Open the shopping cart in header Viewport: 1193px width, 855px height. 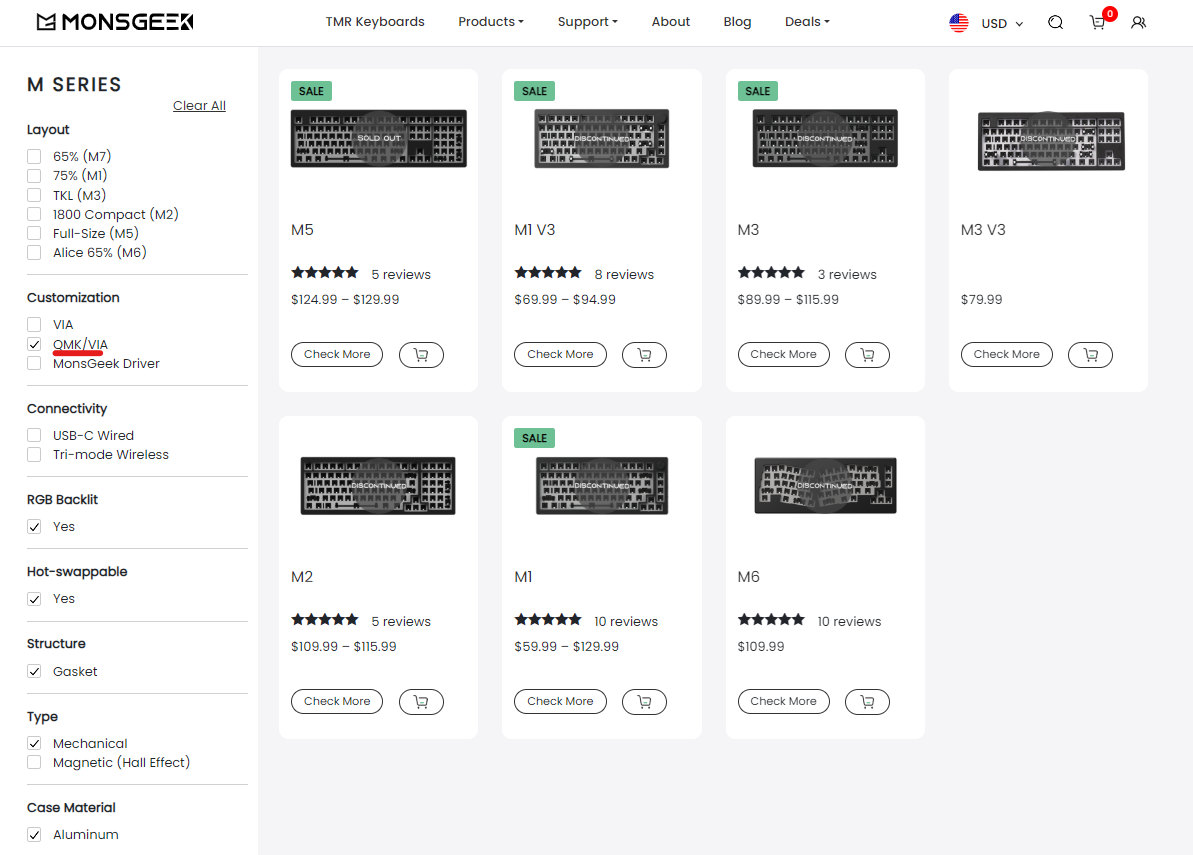coord(1098,23)
